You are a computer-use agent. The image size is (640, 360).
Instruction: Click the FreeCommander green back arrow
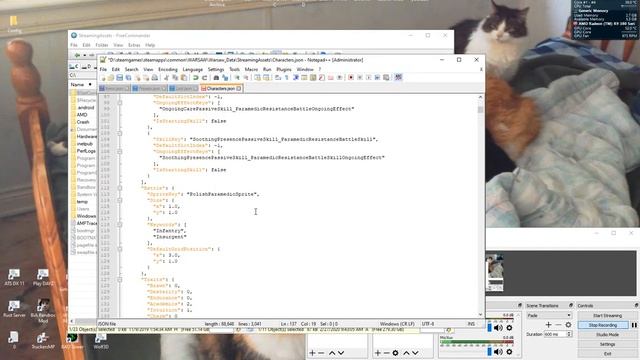(78, 55)
